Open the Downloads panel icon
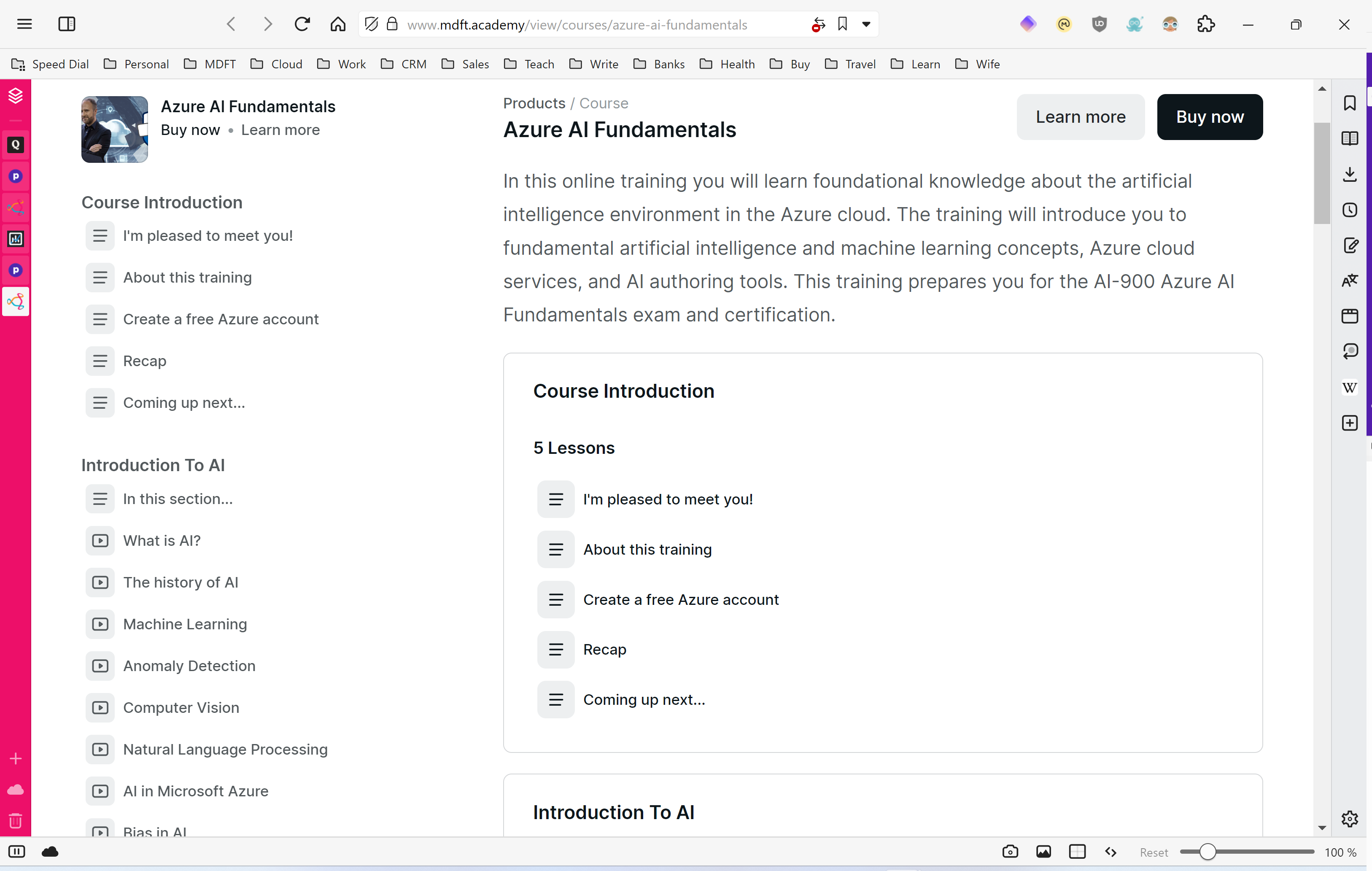 coord(1349,174)
